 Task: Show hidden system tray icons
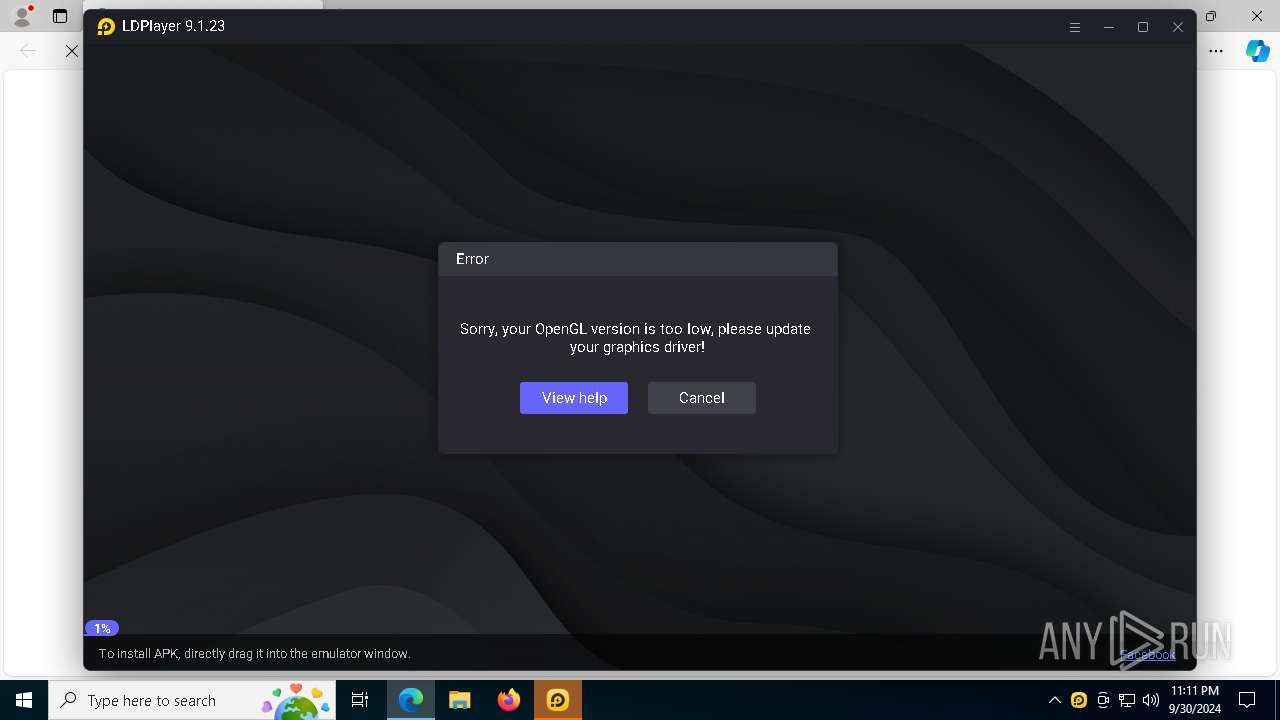(x=1055, y=700)
